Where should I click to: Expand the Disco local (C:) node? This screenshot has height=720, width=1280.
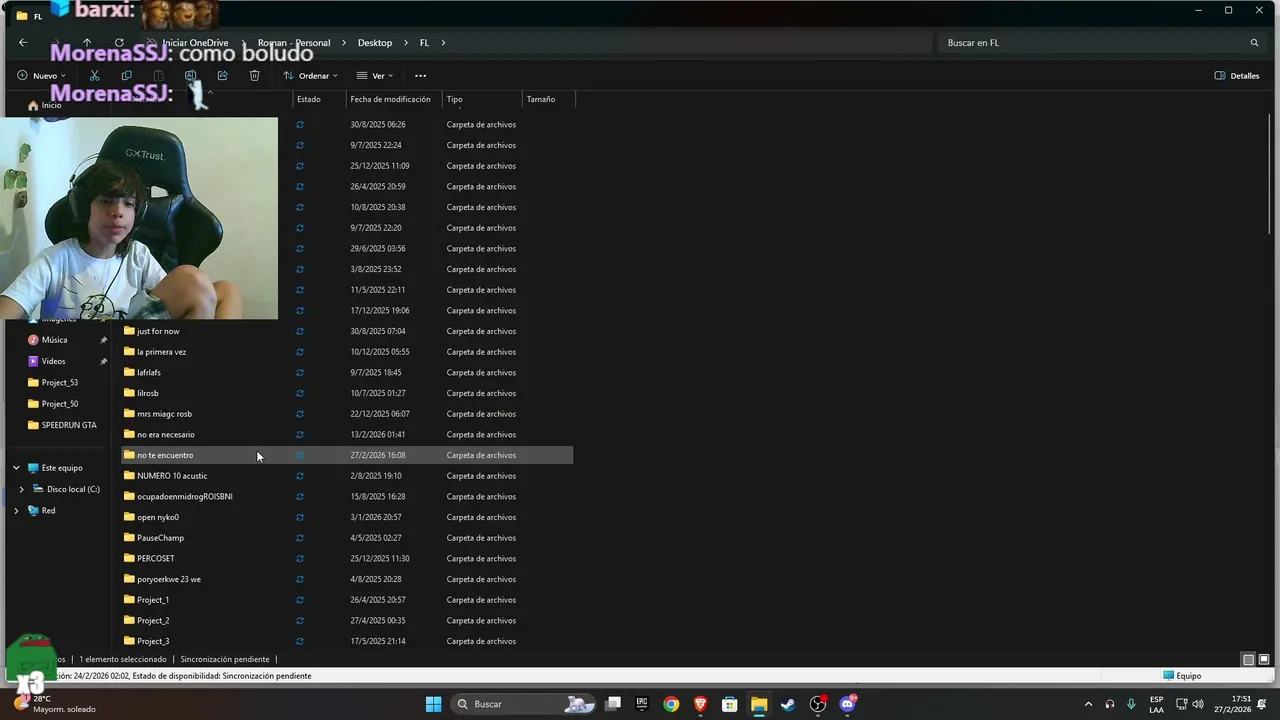tap(22, 489)
